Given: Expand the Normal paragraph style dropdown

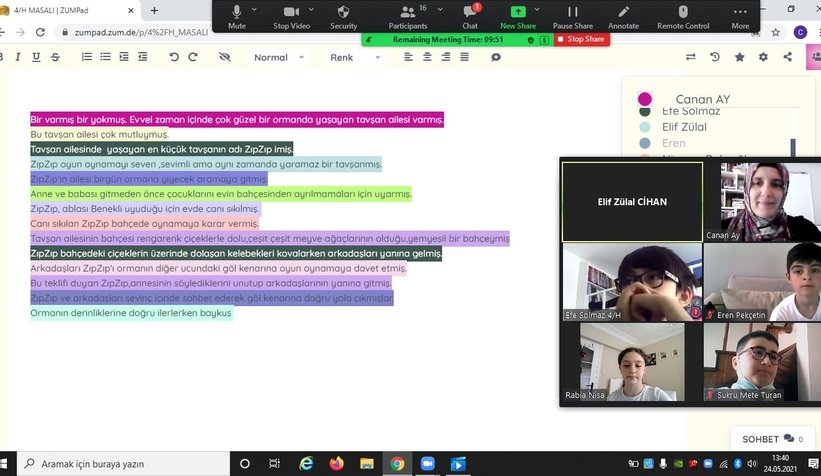Looking at the screenshot, I should pyautogui.click(x=279, y=58).
